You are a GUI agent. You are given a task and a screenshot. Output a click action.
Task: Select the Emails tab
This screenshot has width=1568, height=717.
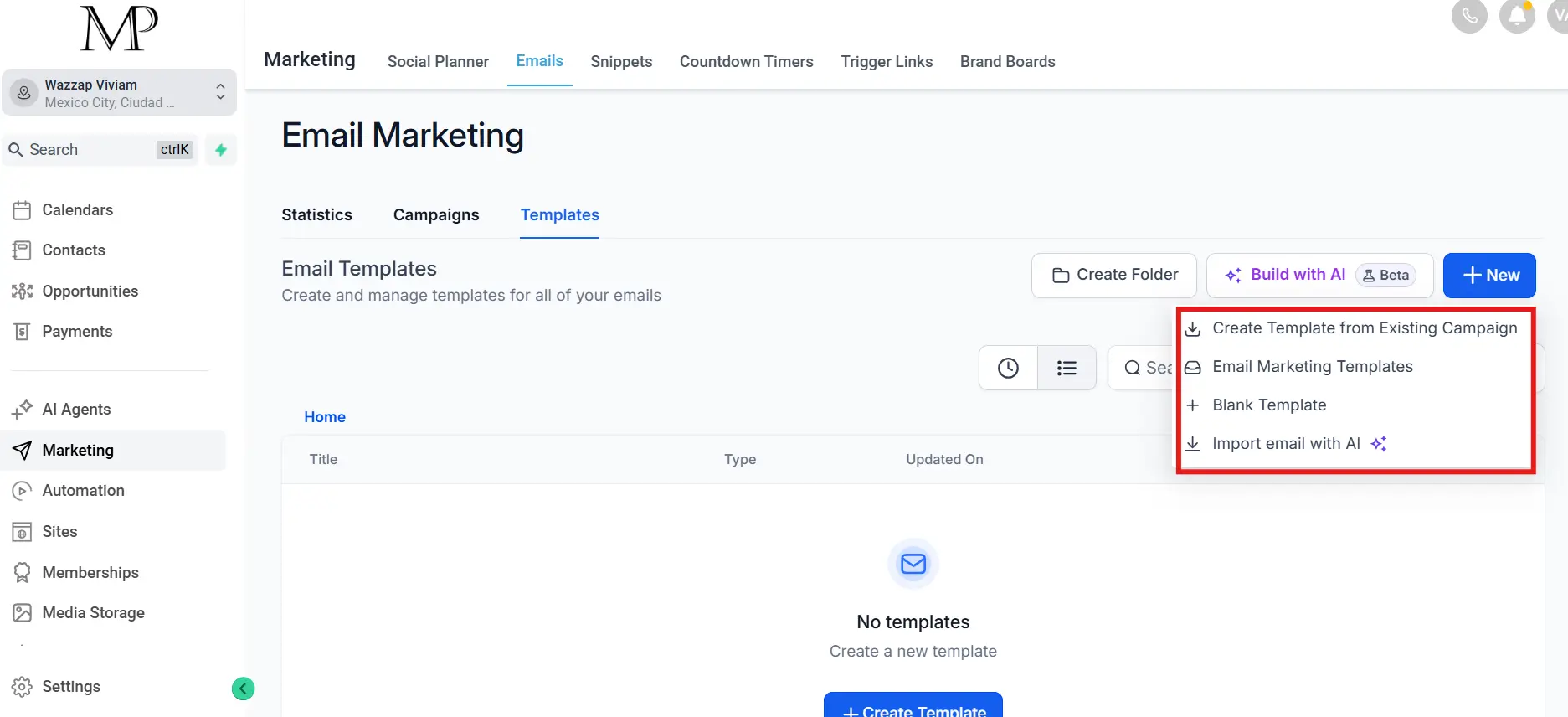click(x=539, y=61)
